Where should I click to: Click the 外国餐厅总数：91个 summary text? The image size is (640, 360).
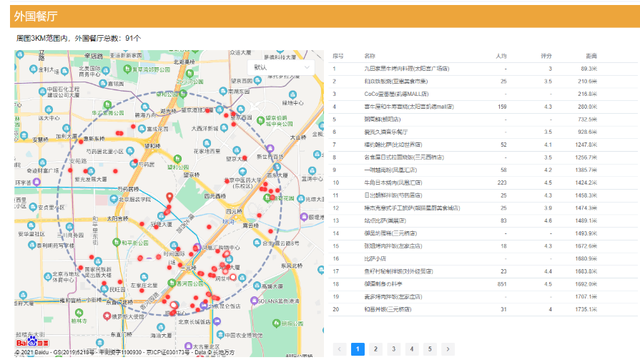tap(108, 38)
